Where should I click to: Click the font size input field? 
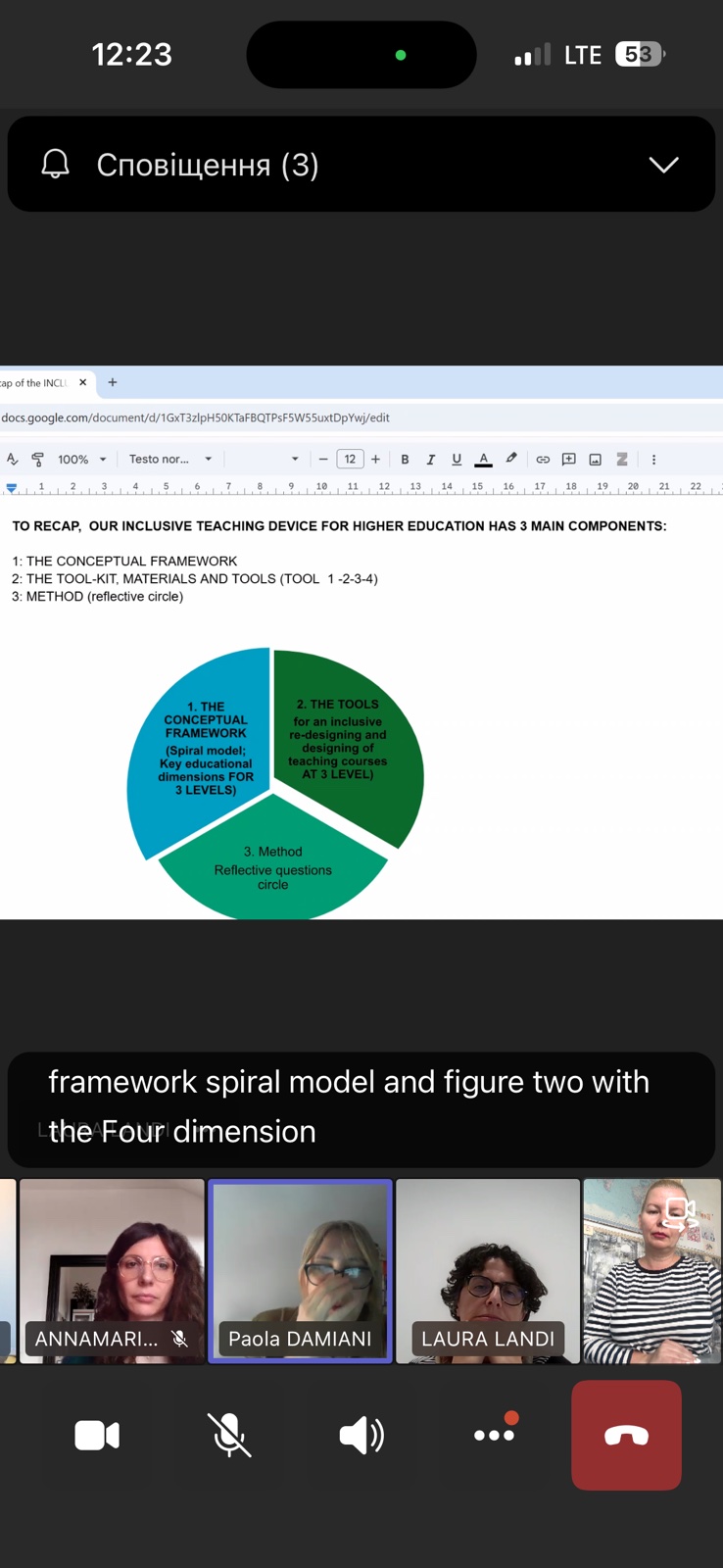(x=350, y=459)
